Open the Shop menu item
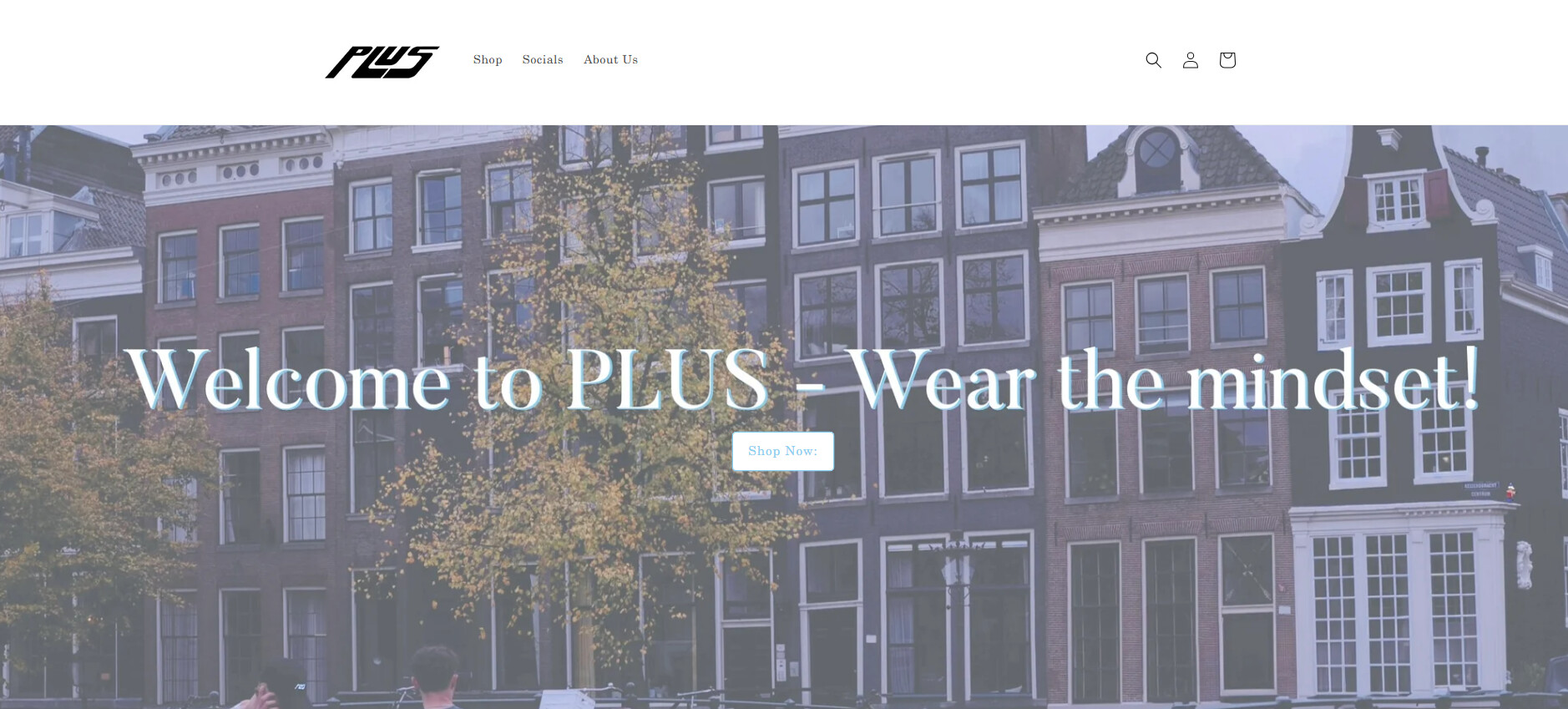The image size is (1568, 709). (x=488, y=60)
